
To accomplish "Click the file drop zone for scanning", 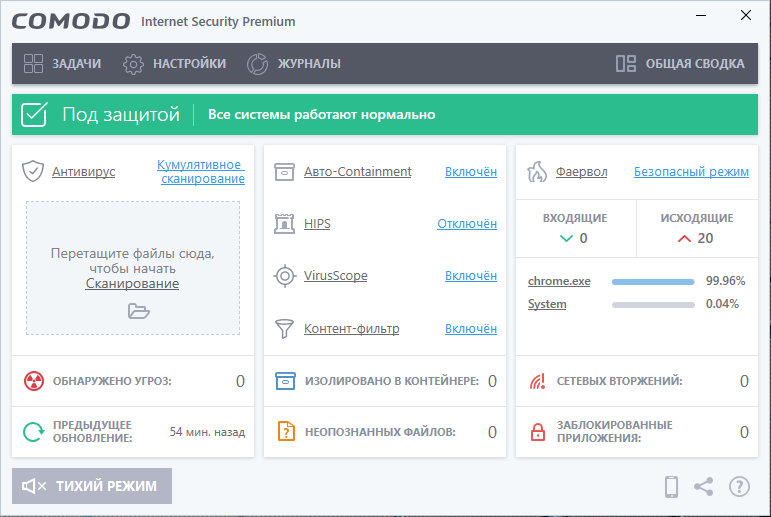I will [x=133, y=268].
